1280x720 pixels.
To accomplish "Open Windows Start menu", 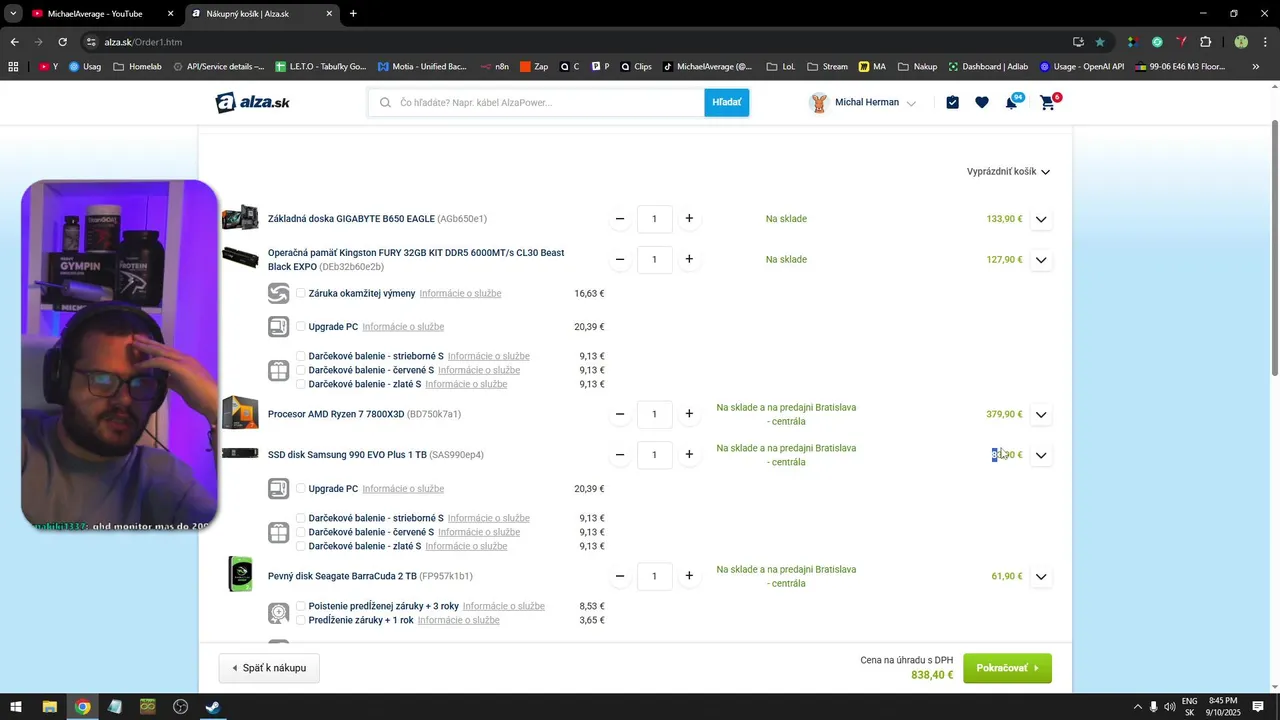I will point(16,707).
